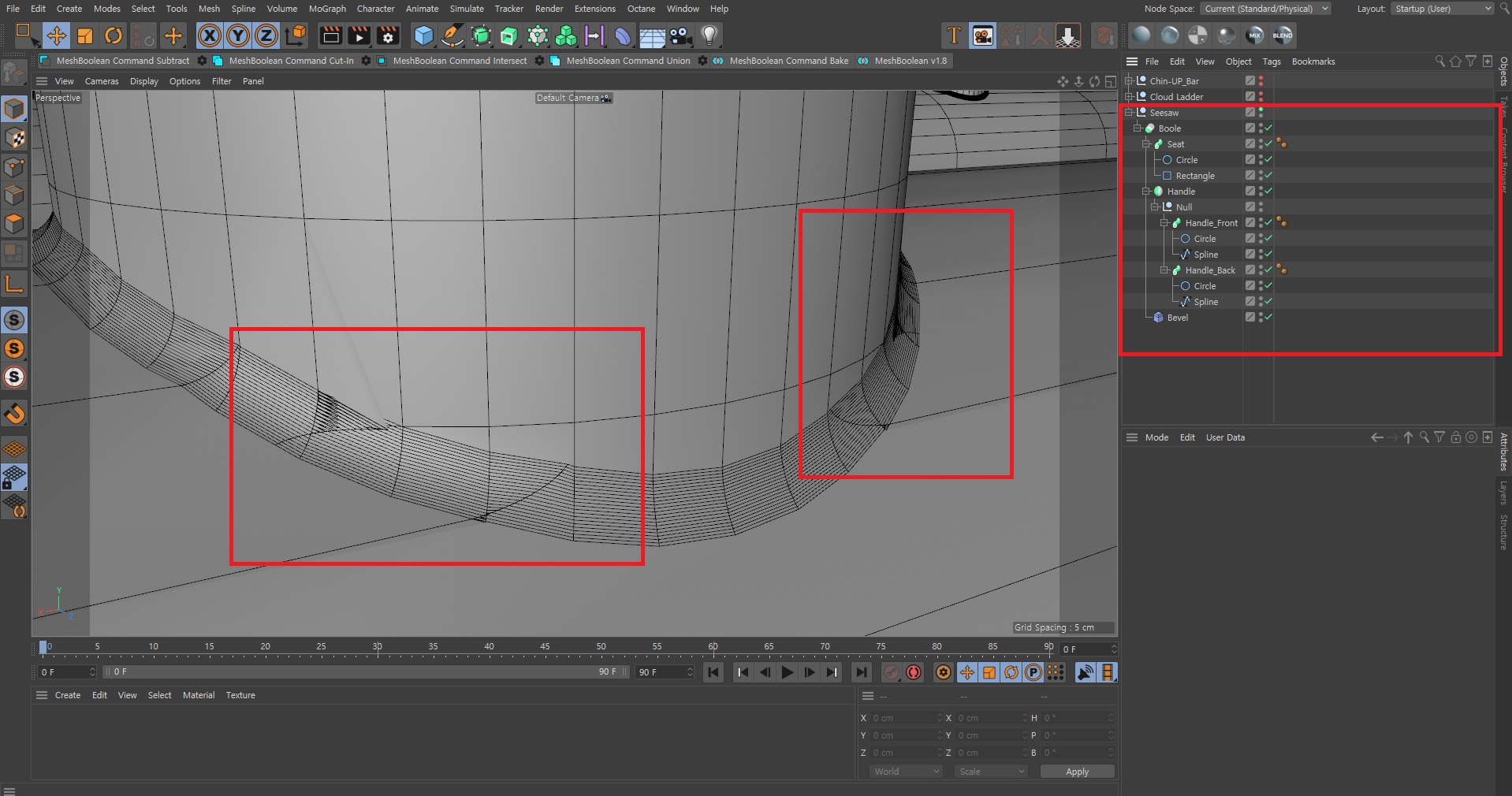The image size is (1512, 796).
Task: Toggle Seesaw visibility dots
Action: point(1261,113)
